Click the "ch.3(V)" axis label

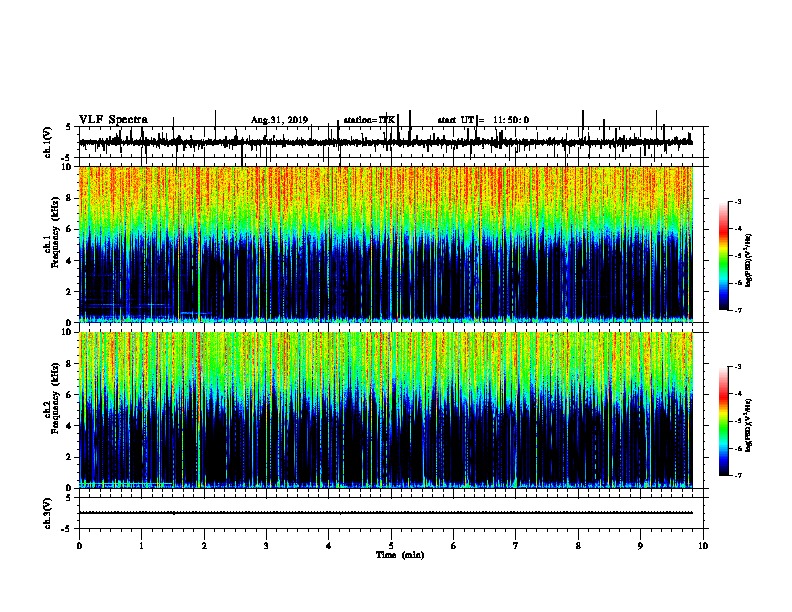click(48, 513)
